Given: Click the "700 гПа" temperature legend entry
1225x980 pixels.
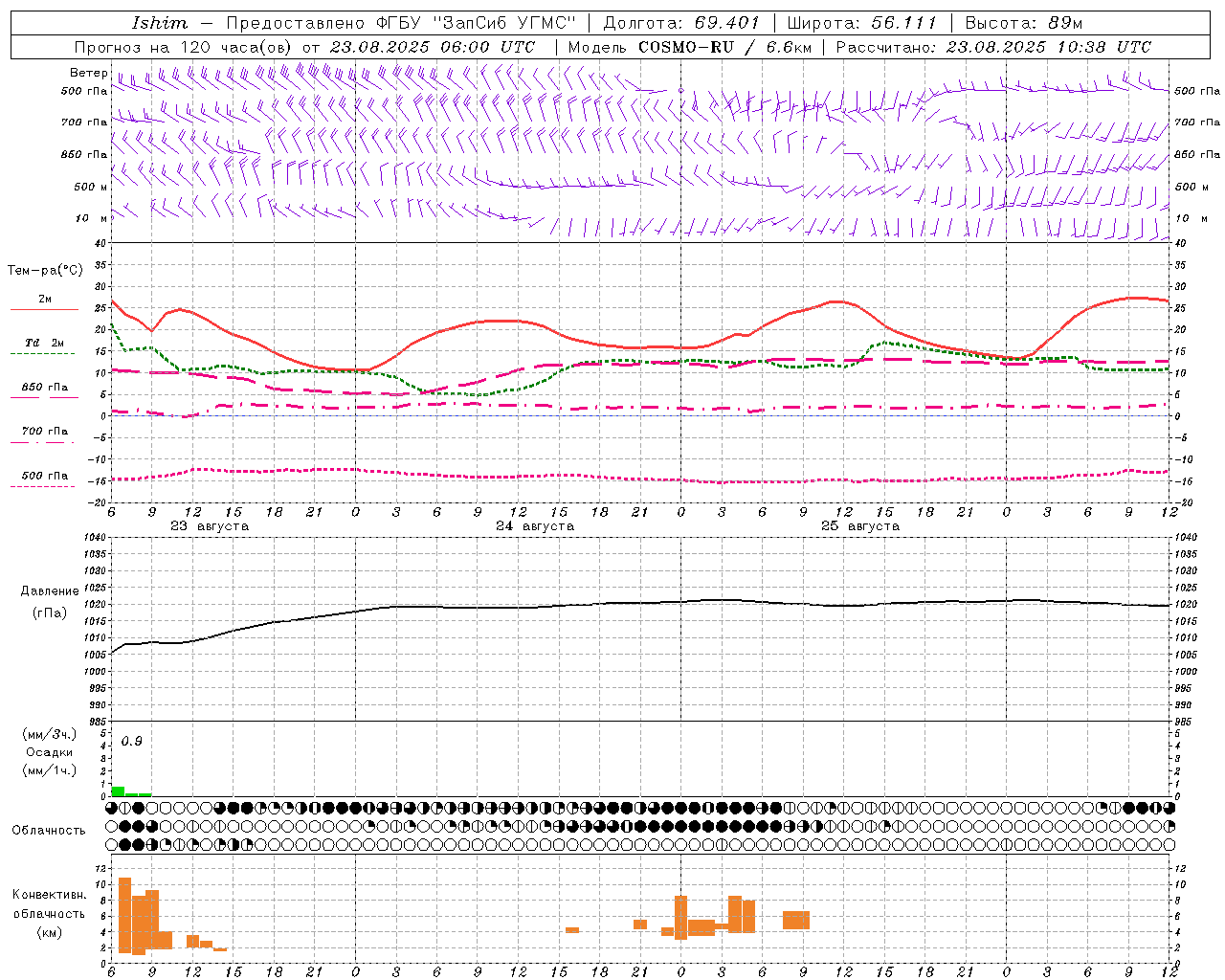Looking at the screenshot, I should pos(45,431).
